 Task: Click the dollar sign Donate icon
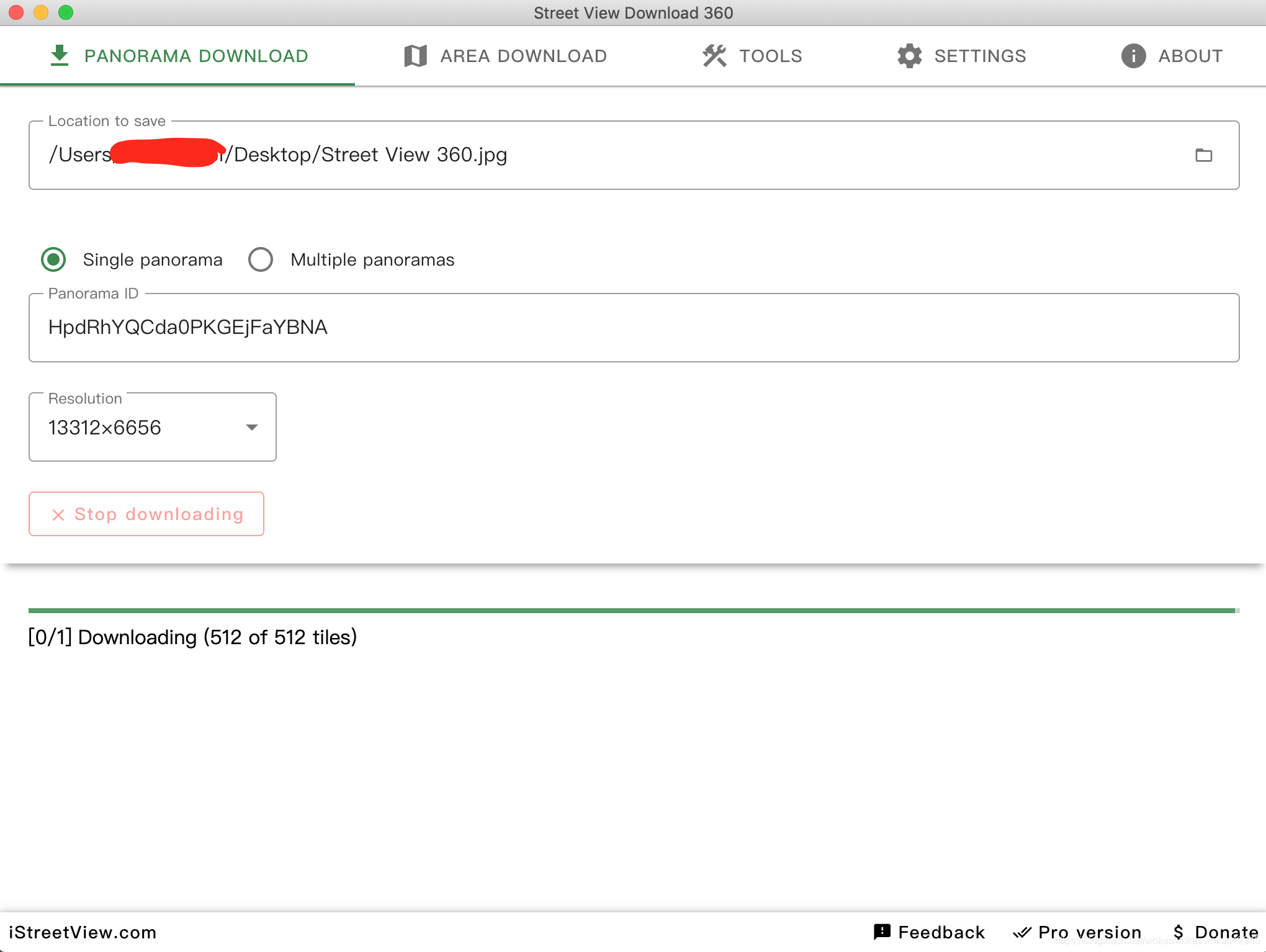pos(1178,932)
